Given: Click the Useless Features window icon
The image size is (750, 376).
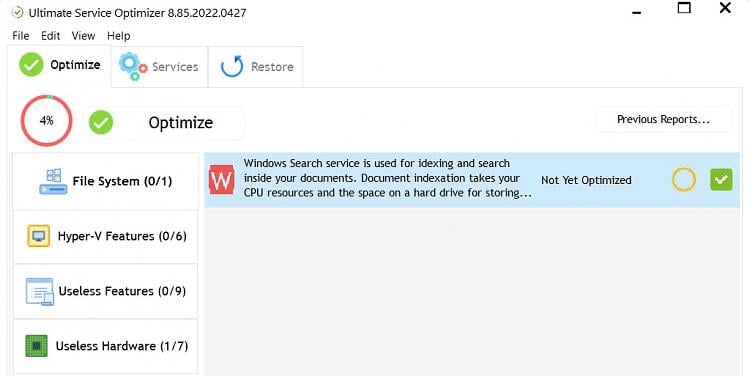Looking at the screenshot, I should click(x=40, y=291).
